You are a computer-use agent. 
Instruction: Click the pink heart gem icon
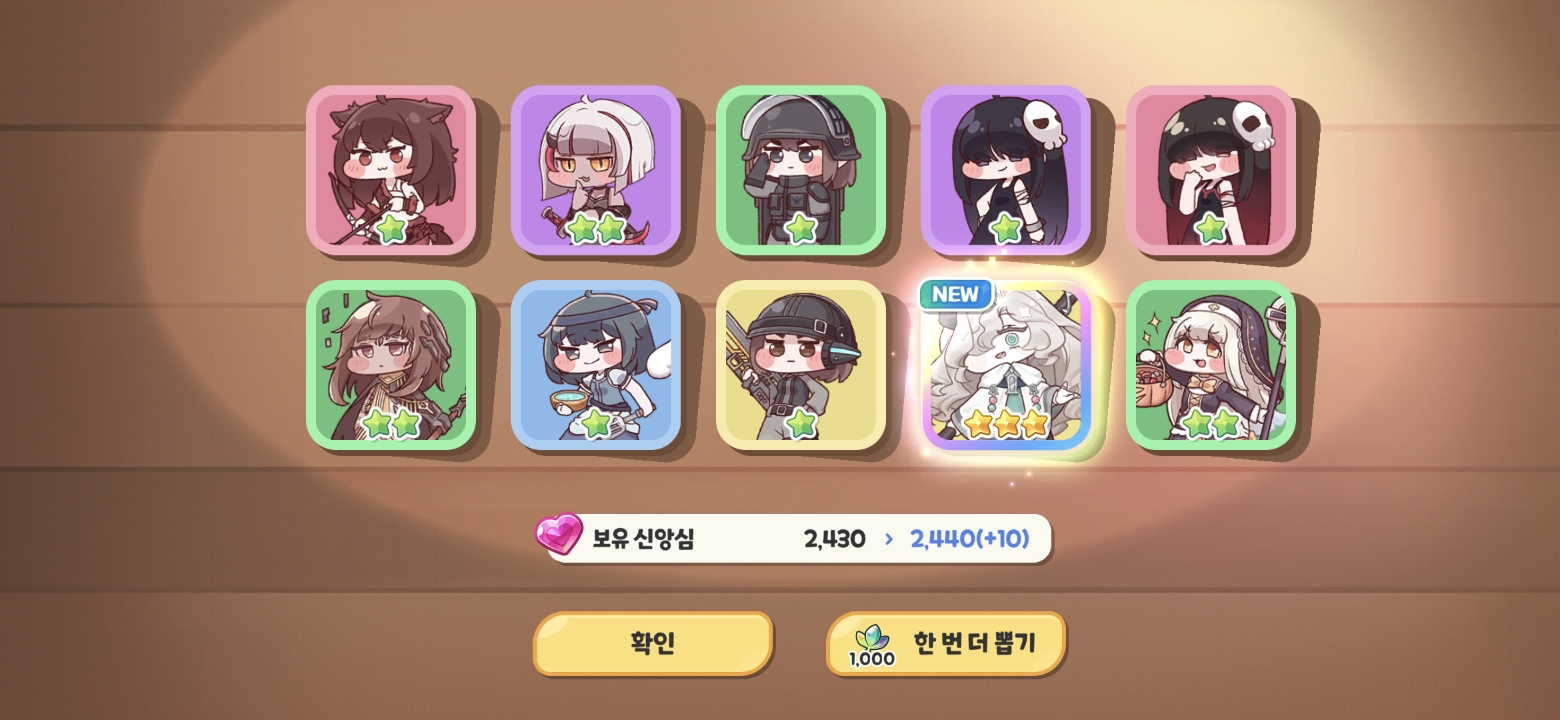(x=558, y=535)
